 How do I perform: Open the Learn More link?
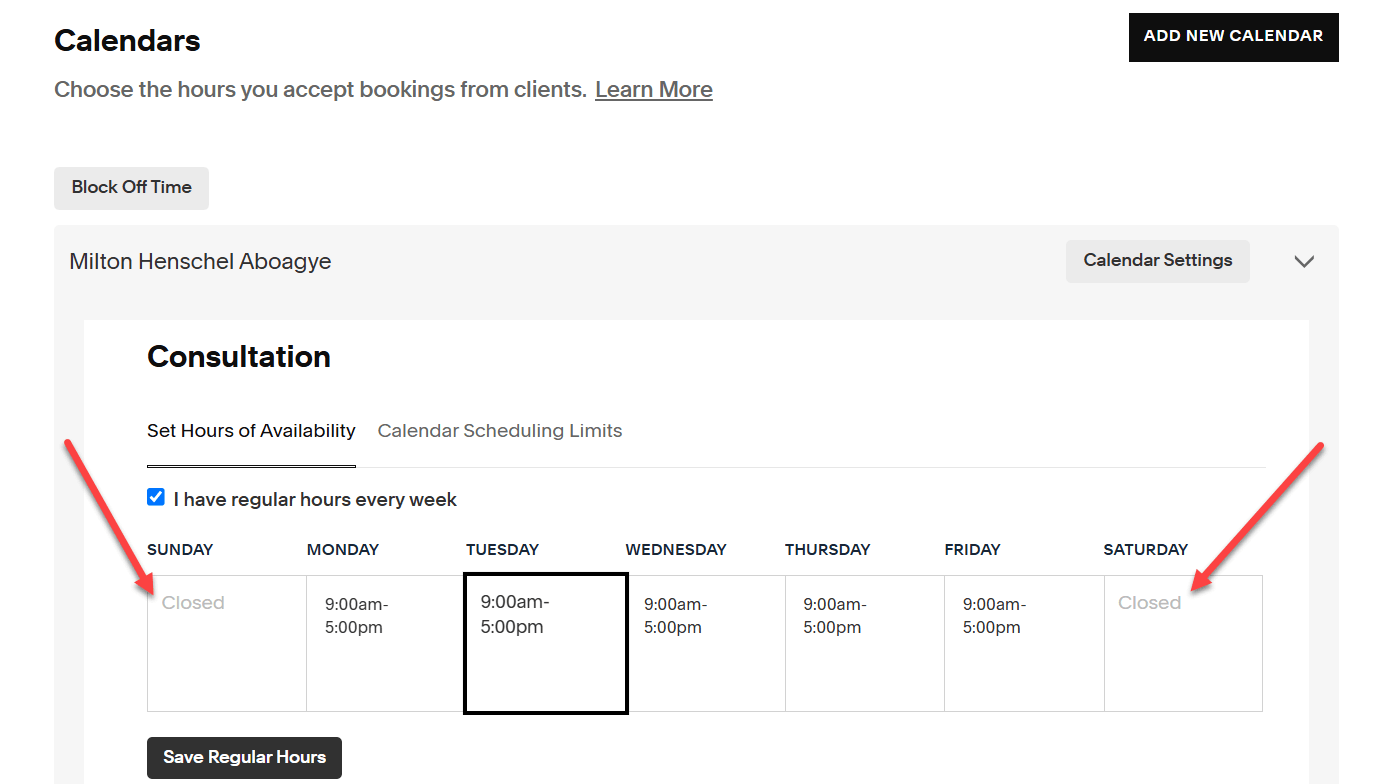(x=653, y=89)
